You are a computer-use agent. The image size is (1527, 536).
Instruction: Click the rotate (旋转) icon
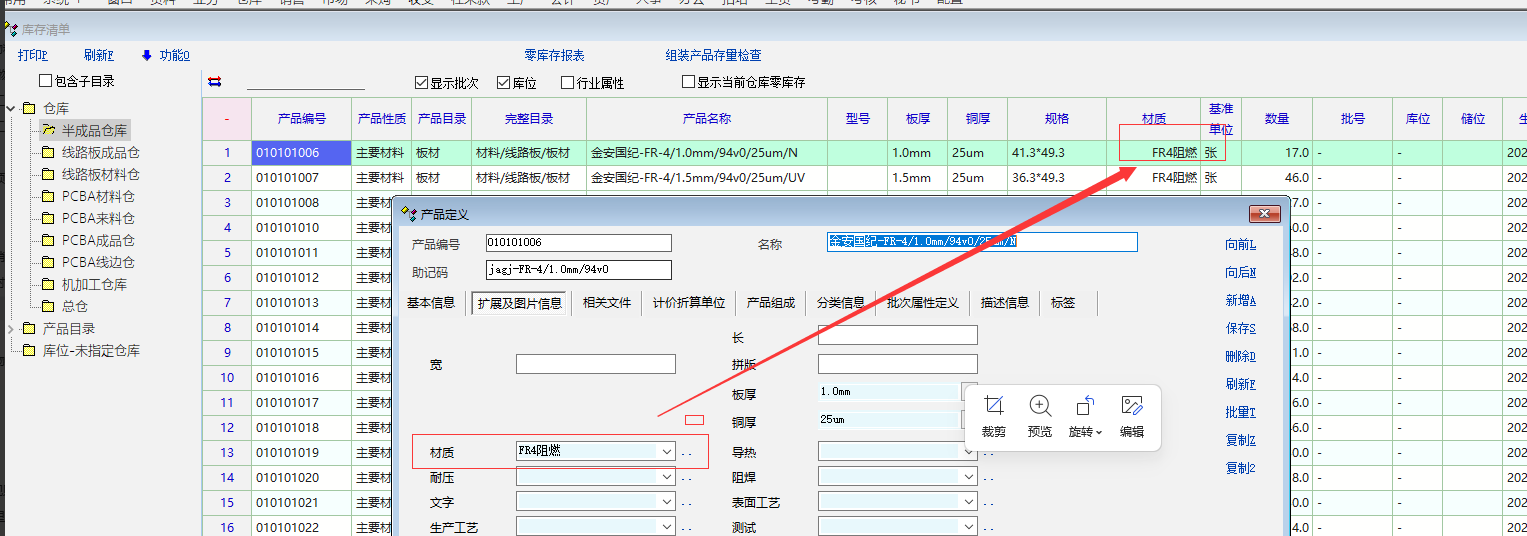point(1085,405)
